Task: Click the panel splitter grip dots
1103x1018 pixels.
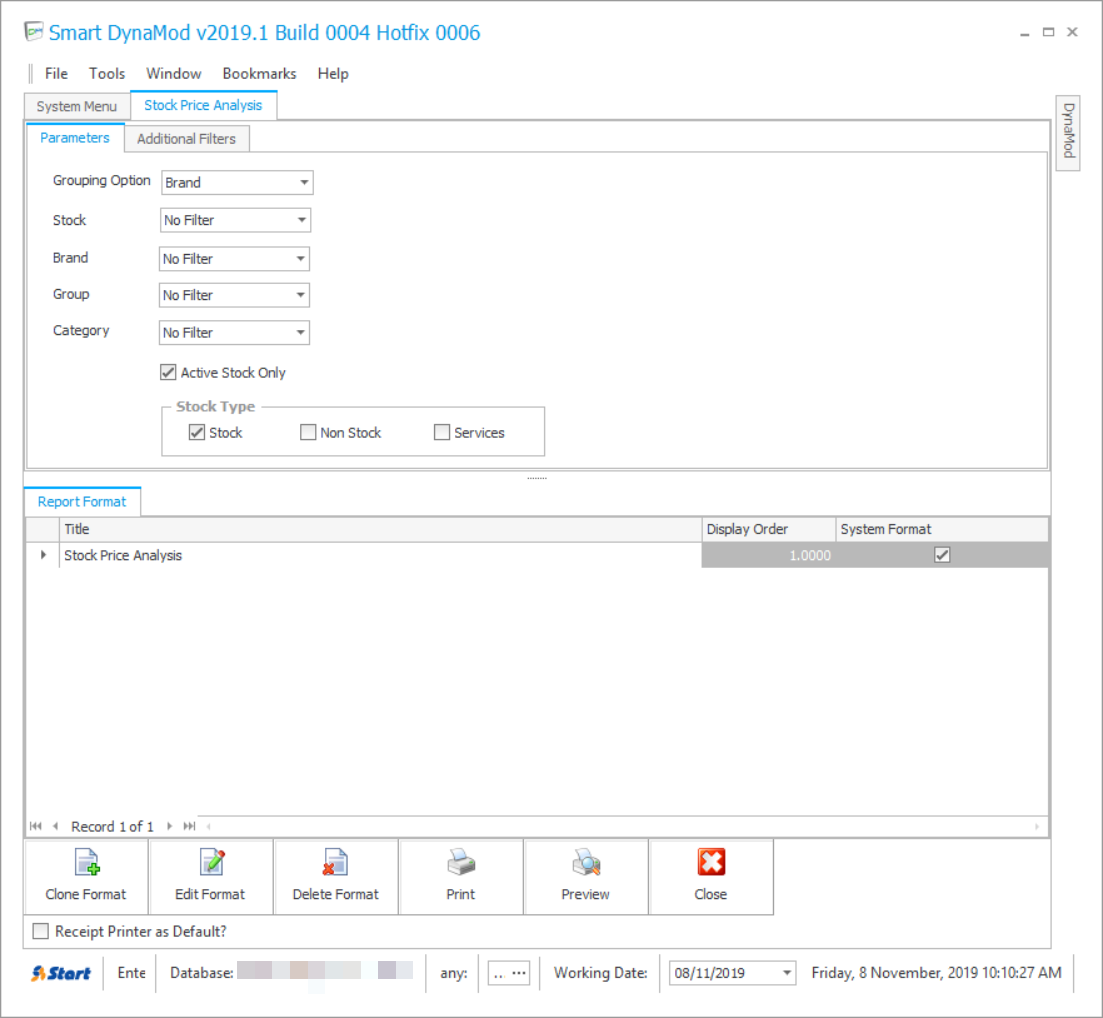Action: 537,478
